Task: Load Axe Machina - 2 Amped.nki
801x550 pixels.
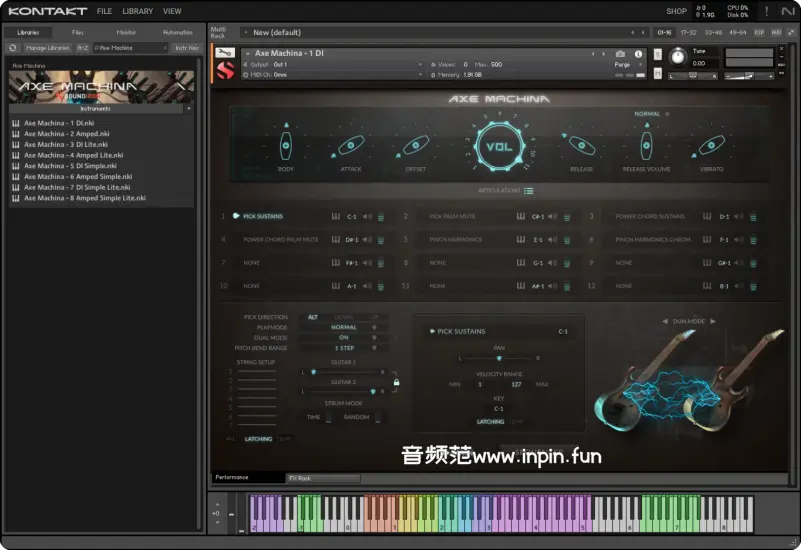Action: coord(66,133)
